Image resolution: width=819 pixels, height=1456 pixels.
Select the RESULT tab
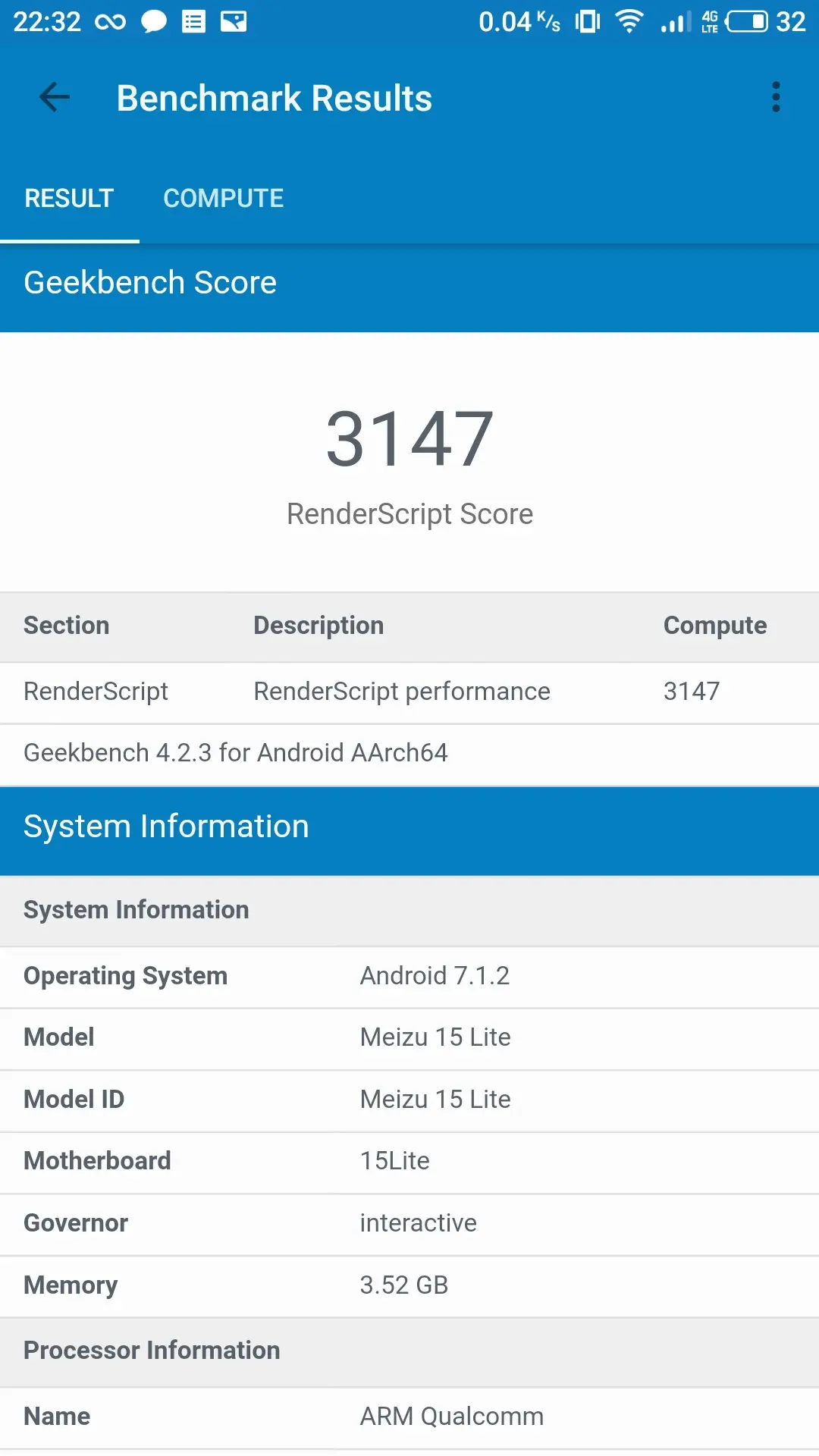pos(69,199)
